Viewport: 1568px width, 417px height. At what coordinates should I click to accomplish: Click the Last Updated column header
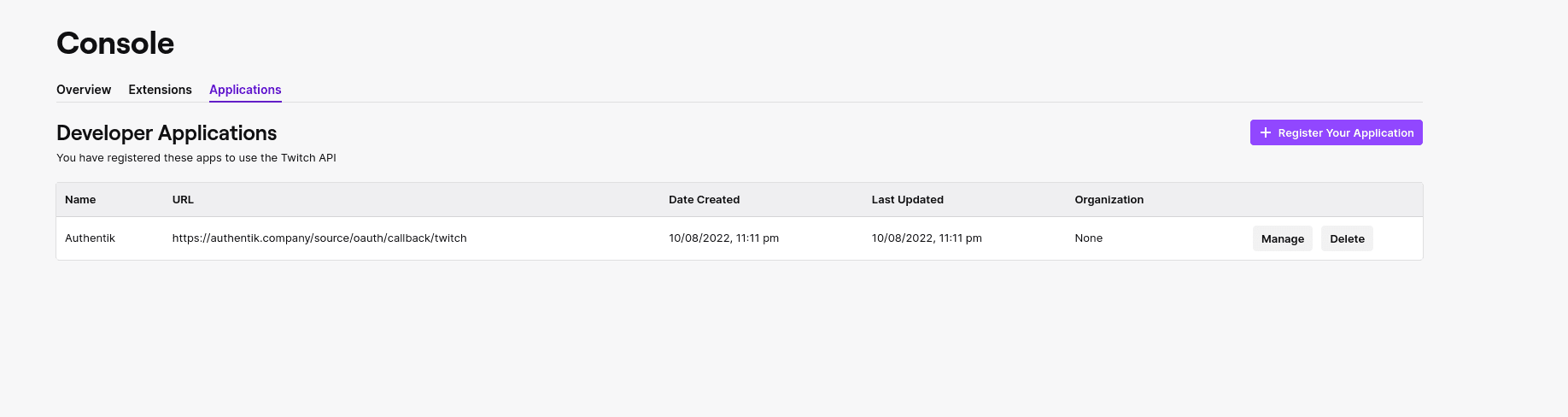coord(907,200)
